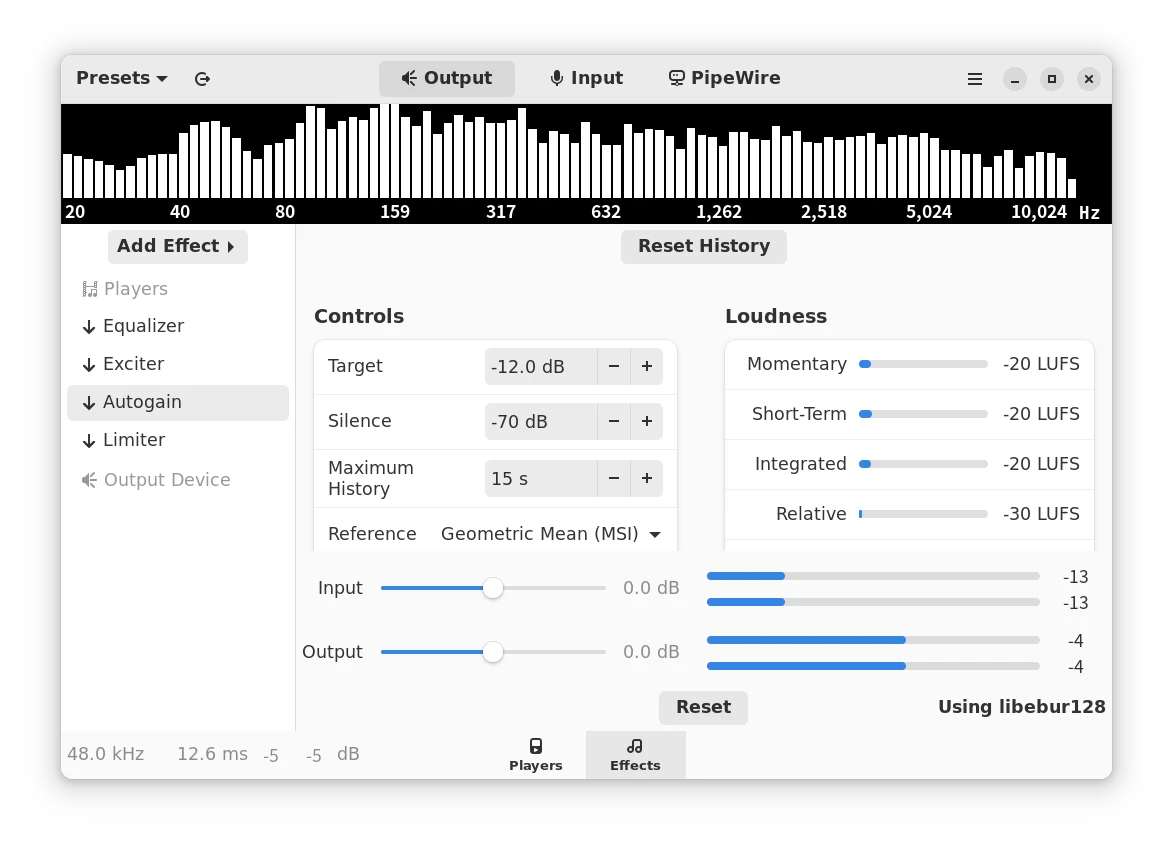Switch to the Input tab
The image size is (1173, 846).
tap(586, 79)
